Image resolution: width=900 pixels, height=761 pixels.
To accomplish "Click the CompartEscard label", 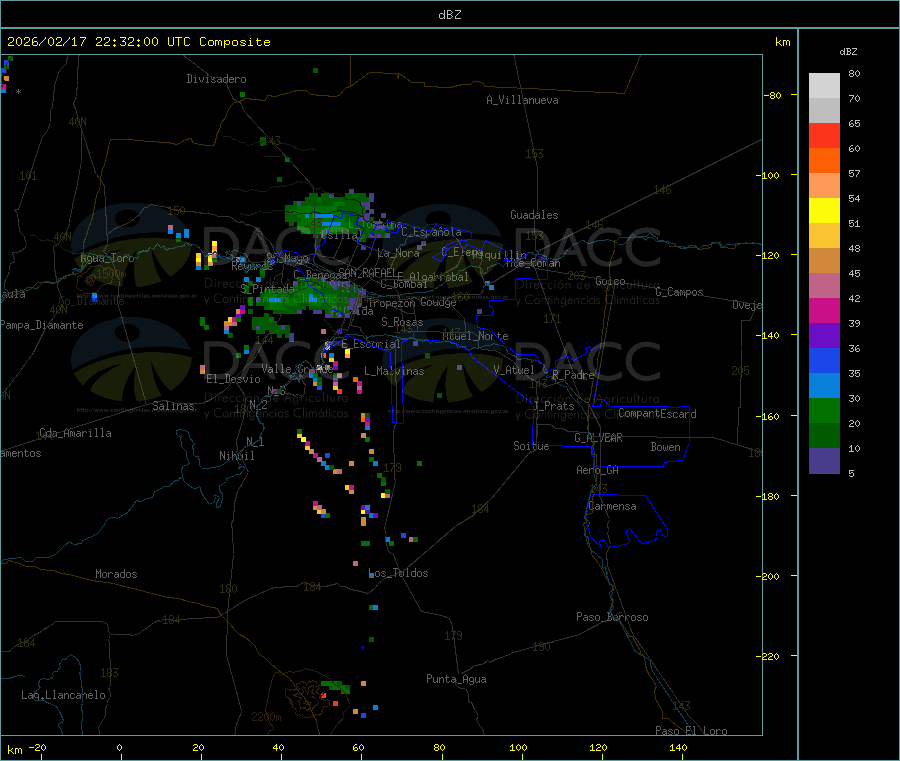I will point(658,414).
